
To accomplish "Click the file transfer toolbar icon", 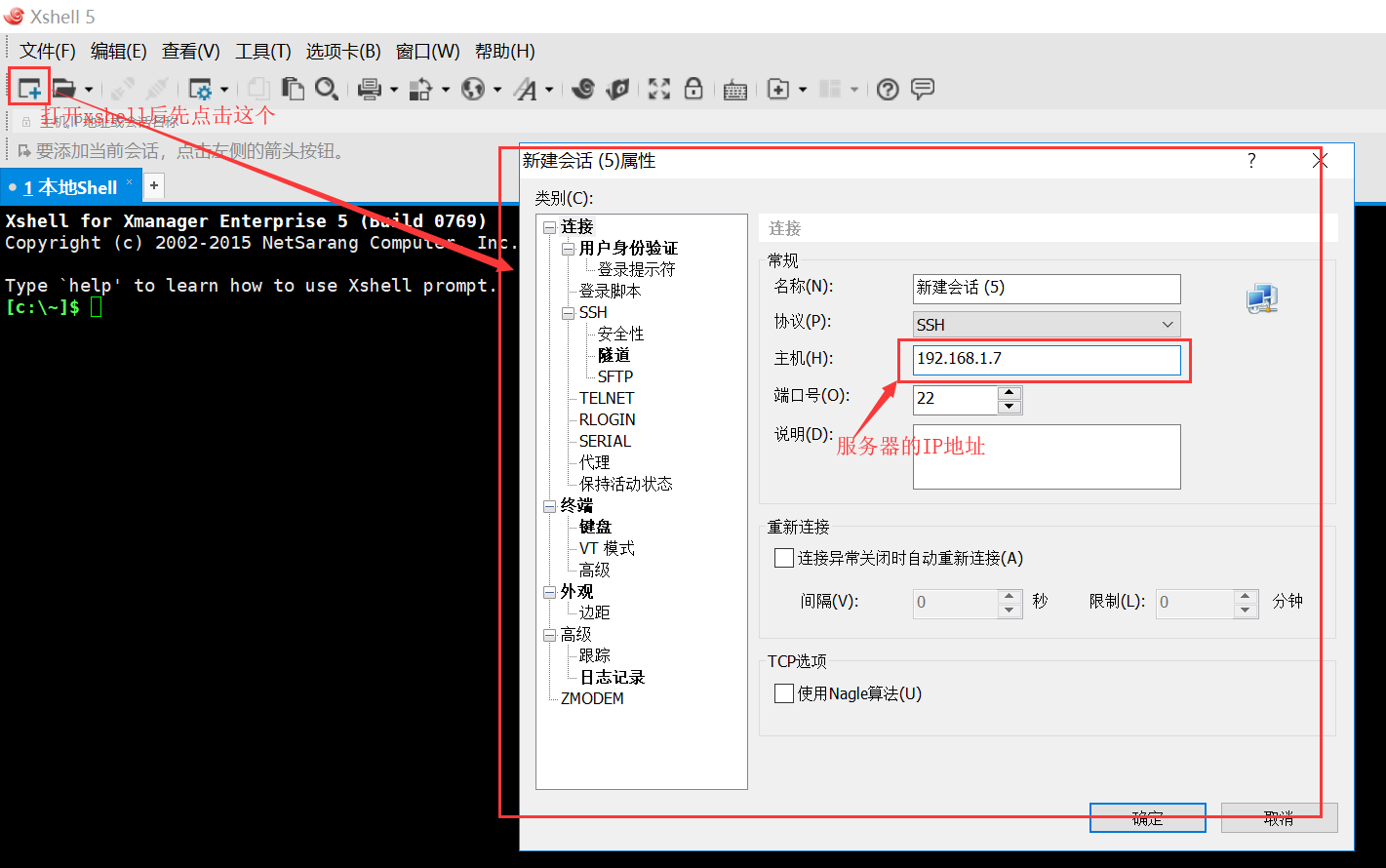I will click(x=420, y=89).
